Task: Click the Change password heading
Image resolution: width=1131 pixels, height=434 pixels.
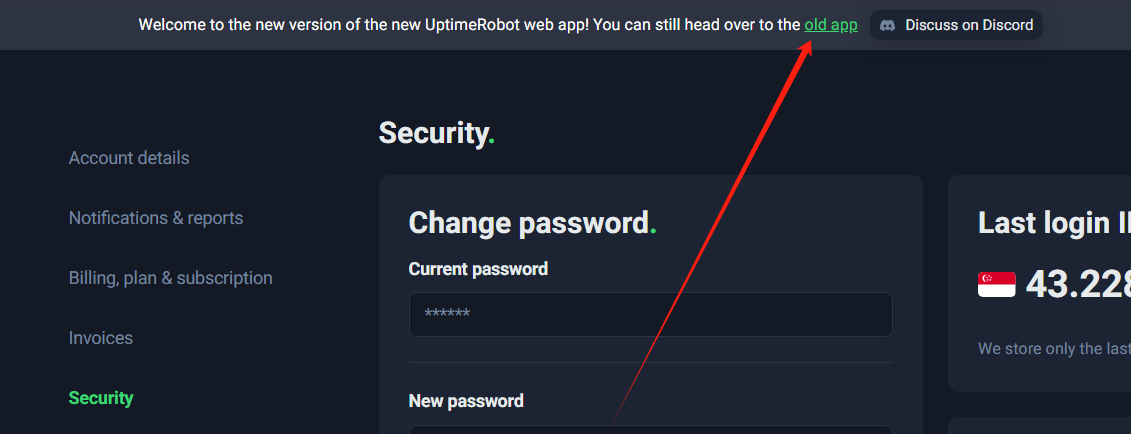Action: click(x=530, y=223)
